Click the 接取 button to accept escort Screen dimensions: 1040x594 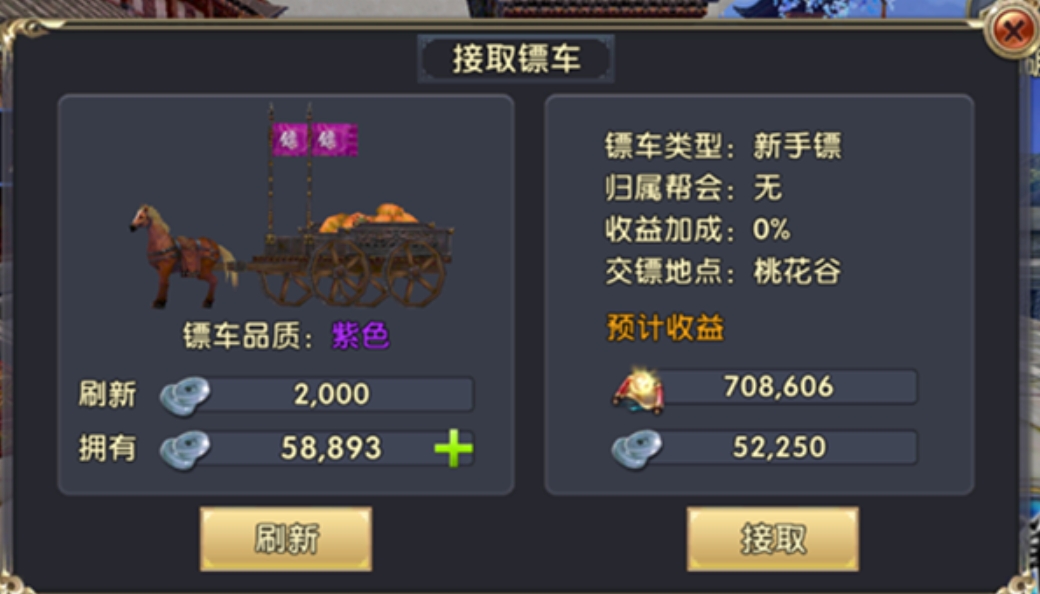pyautogui.click(x=773, y=539)
